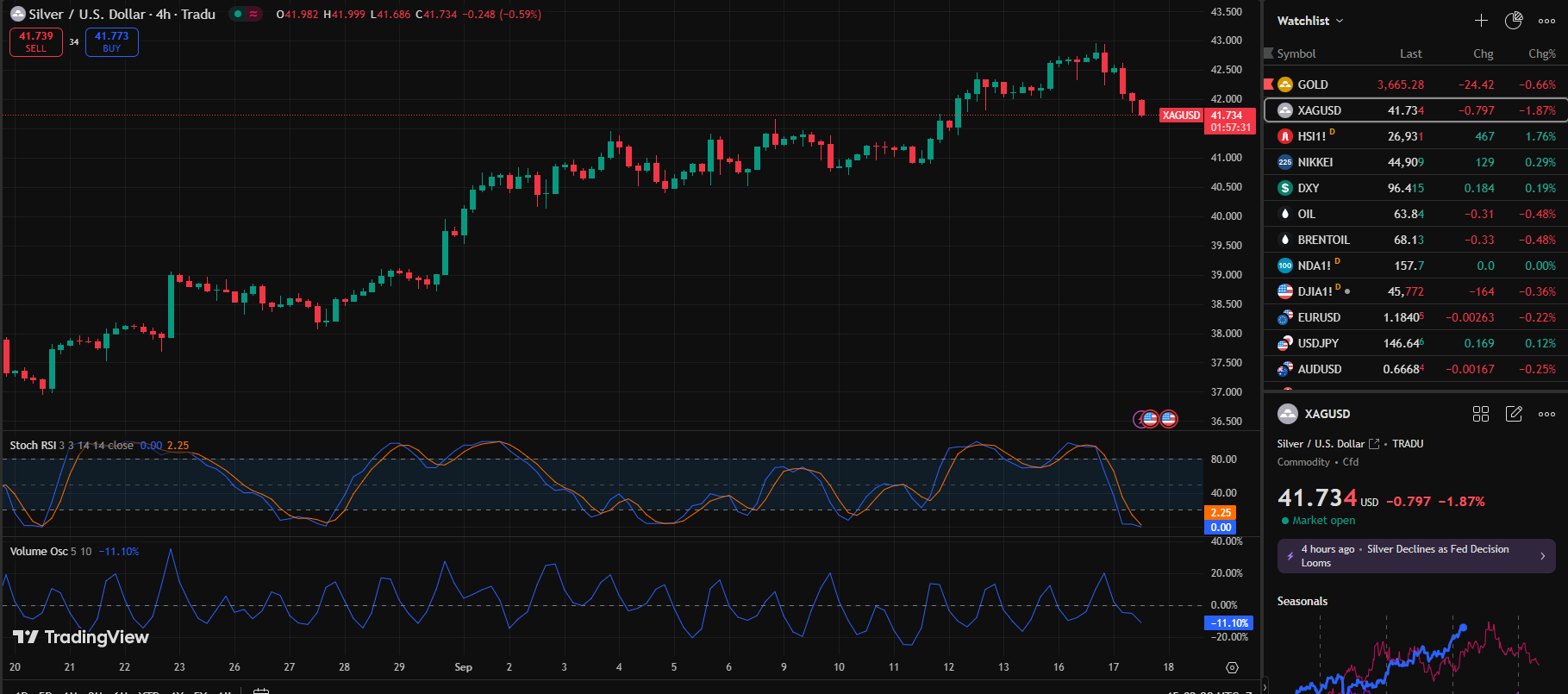Select EURUSD in the watchlist
The width and height of the screenshot is (1568, 694).
pyautogui.click(x=1319, y=317)
